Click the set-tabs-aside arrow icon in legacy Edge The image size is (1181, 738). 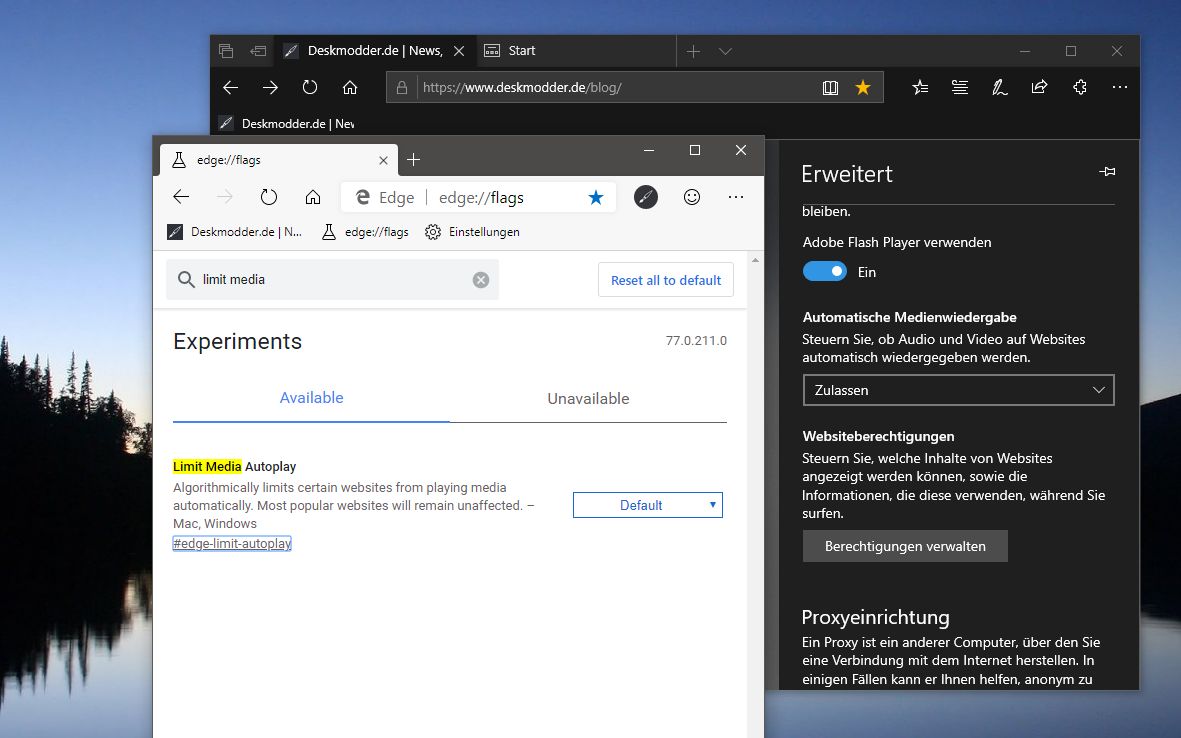pos(258,51)
